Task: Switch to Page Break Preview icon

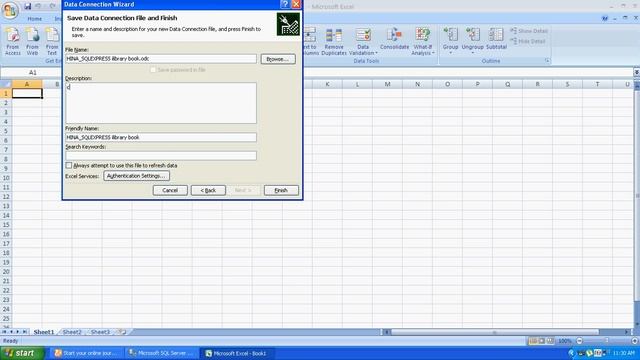Action: pos(550,341)
